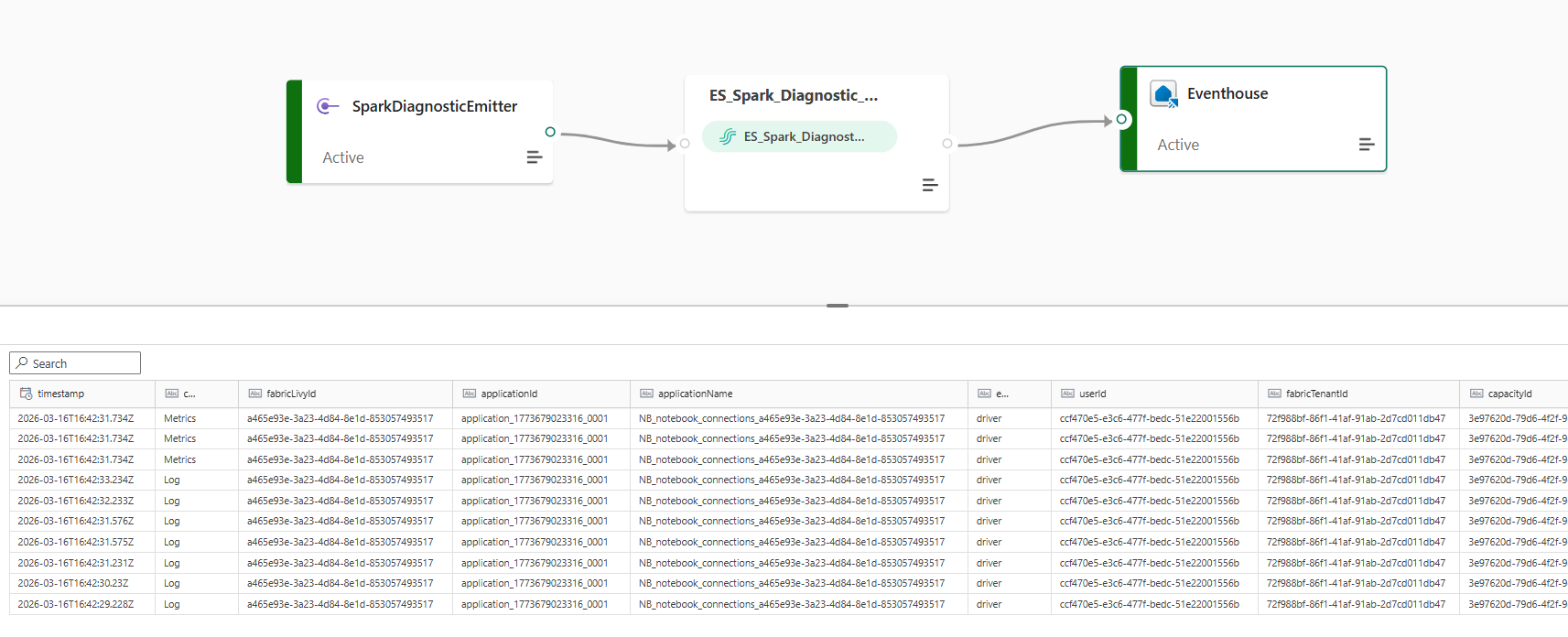Click the applicationId column type icon
This screenshot has height=637, width=1568.
click(x=470, y=394)
